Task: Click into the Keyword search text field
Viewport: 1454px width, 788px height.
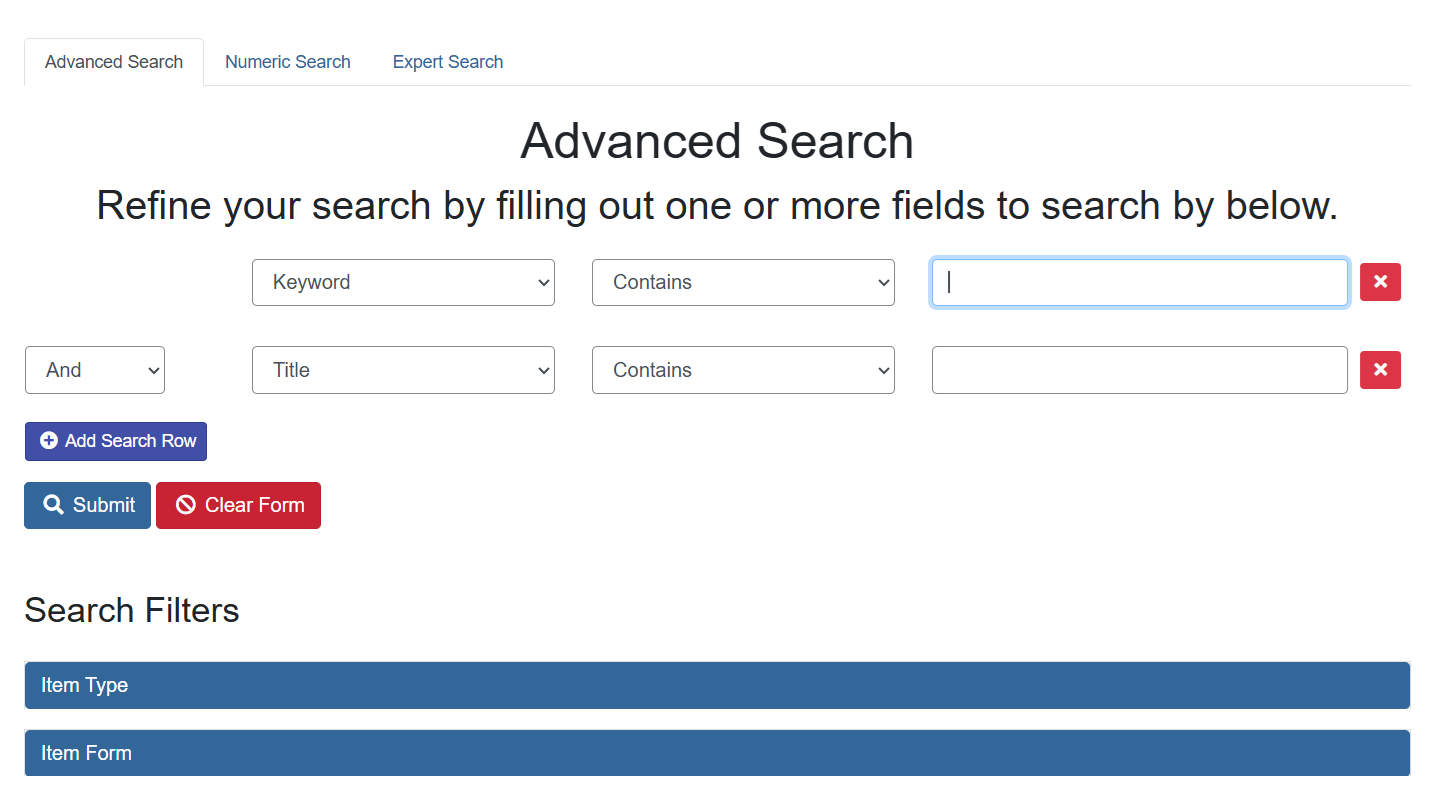Action: (1139, 282)
